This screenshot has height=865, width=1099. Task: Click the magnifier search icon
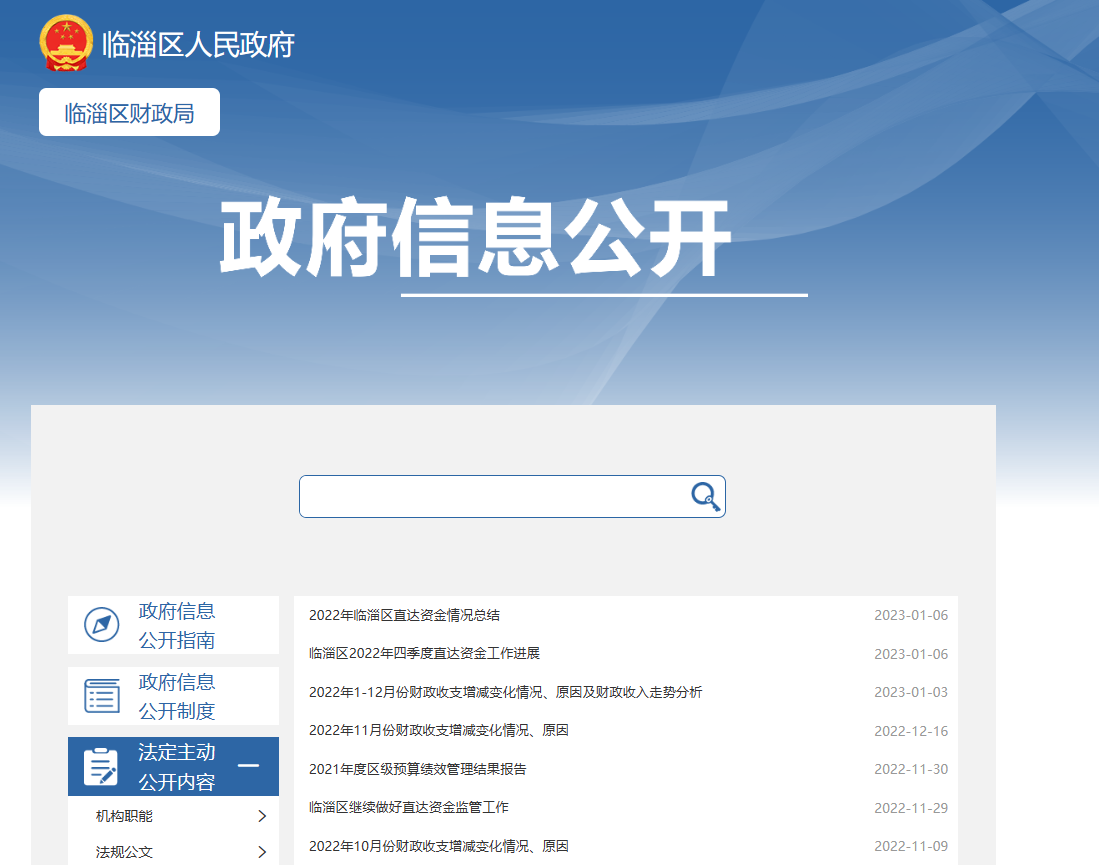706,497
